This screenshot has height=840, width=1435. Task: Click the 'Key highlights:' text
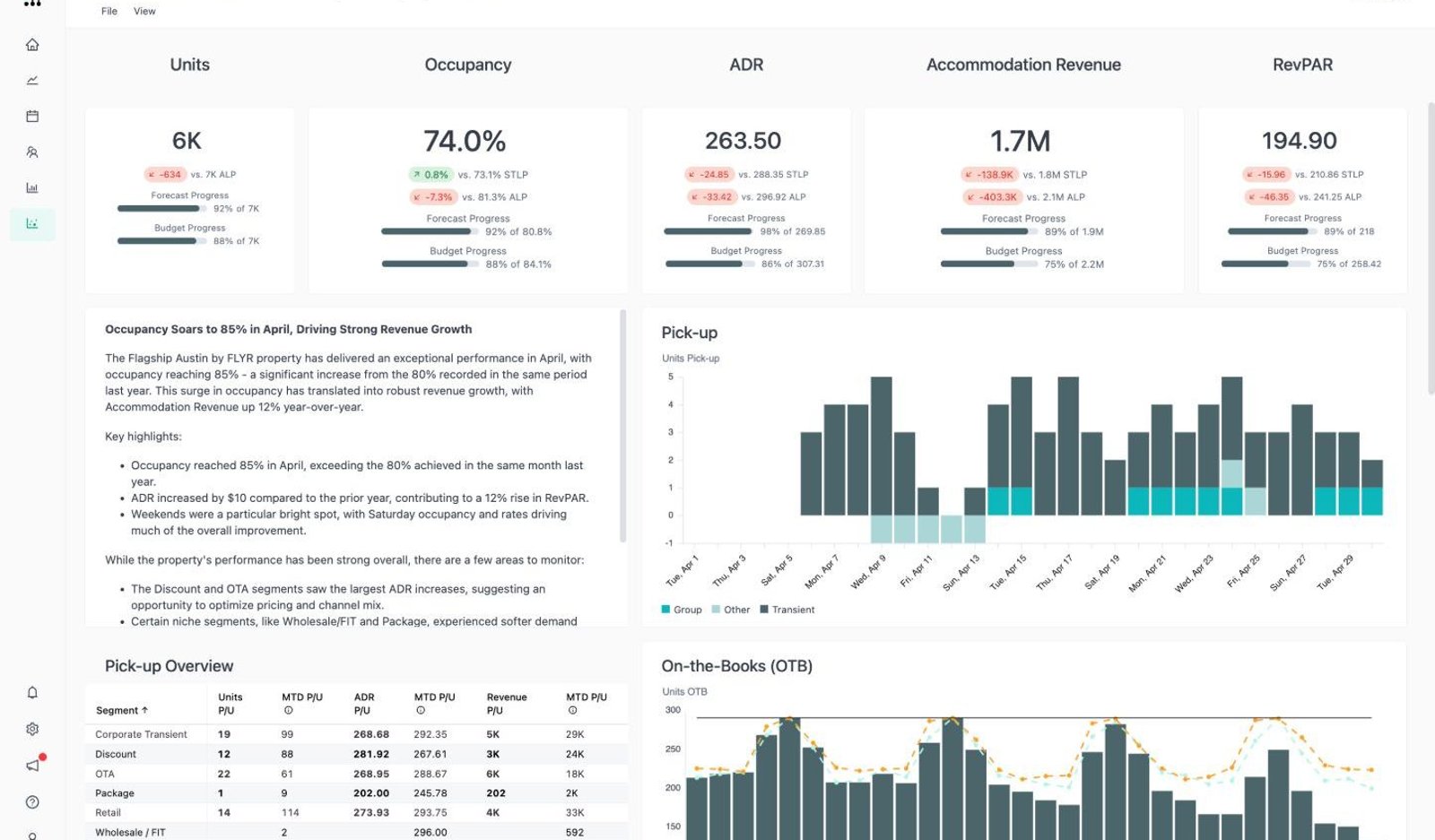pos(143,437)
